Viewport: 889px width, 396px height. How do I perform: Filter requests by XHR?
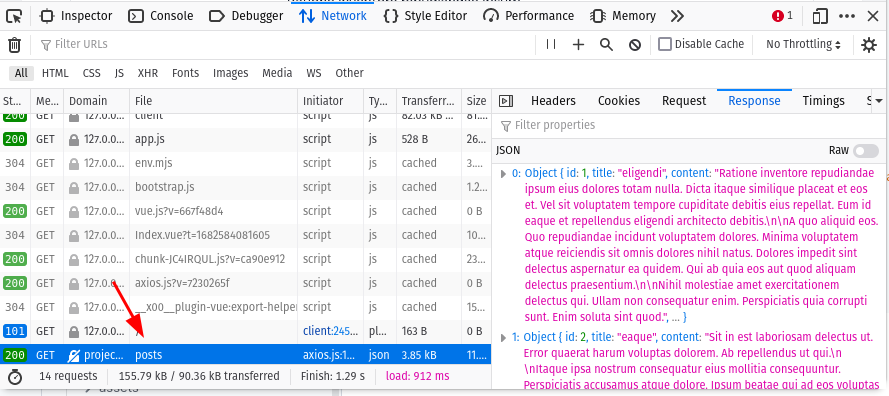click(x=147, y=73)
